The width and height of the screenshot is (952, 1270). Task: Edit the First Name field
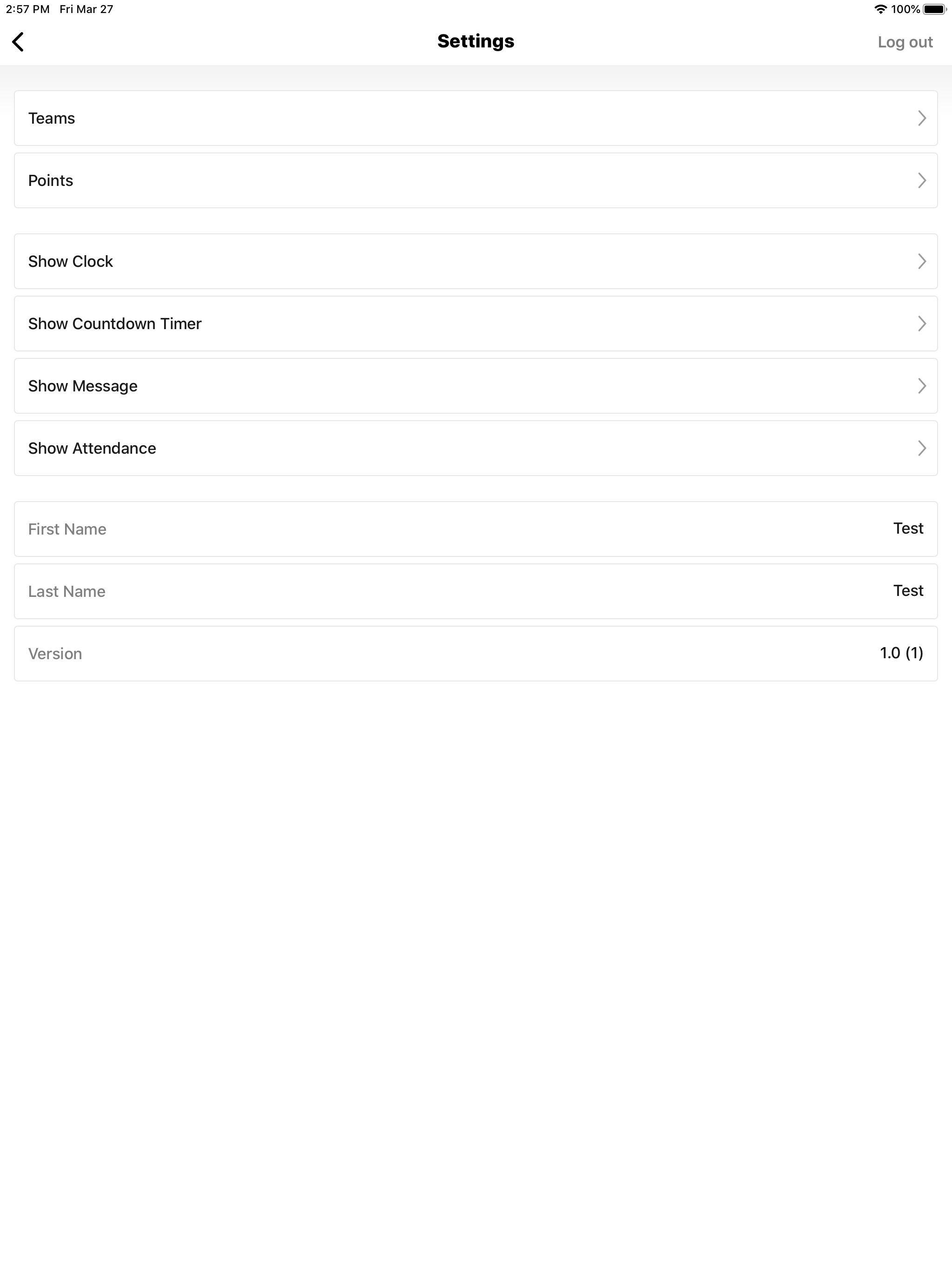[x=476, y=529]
